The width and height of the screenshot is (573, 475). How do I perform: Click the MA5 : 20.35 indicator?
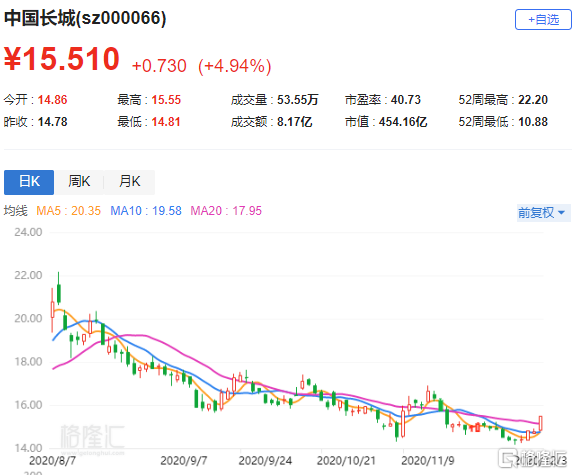pos(68,211)
